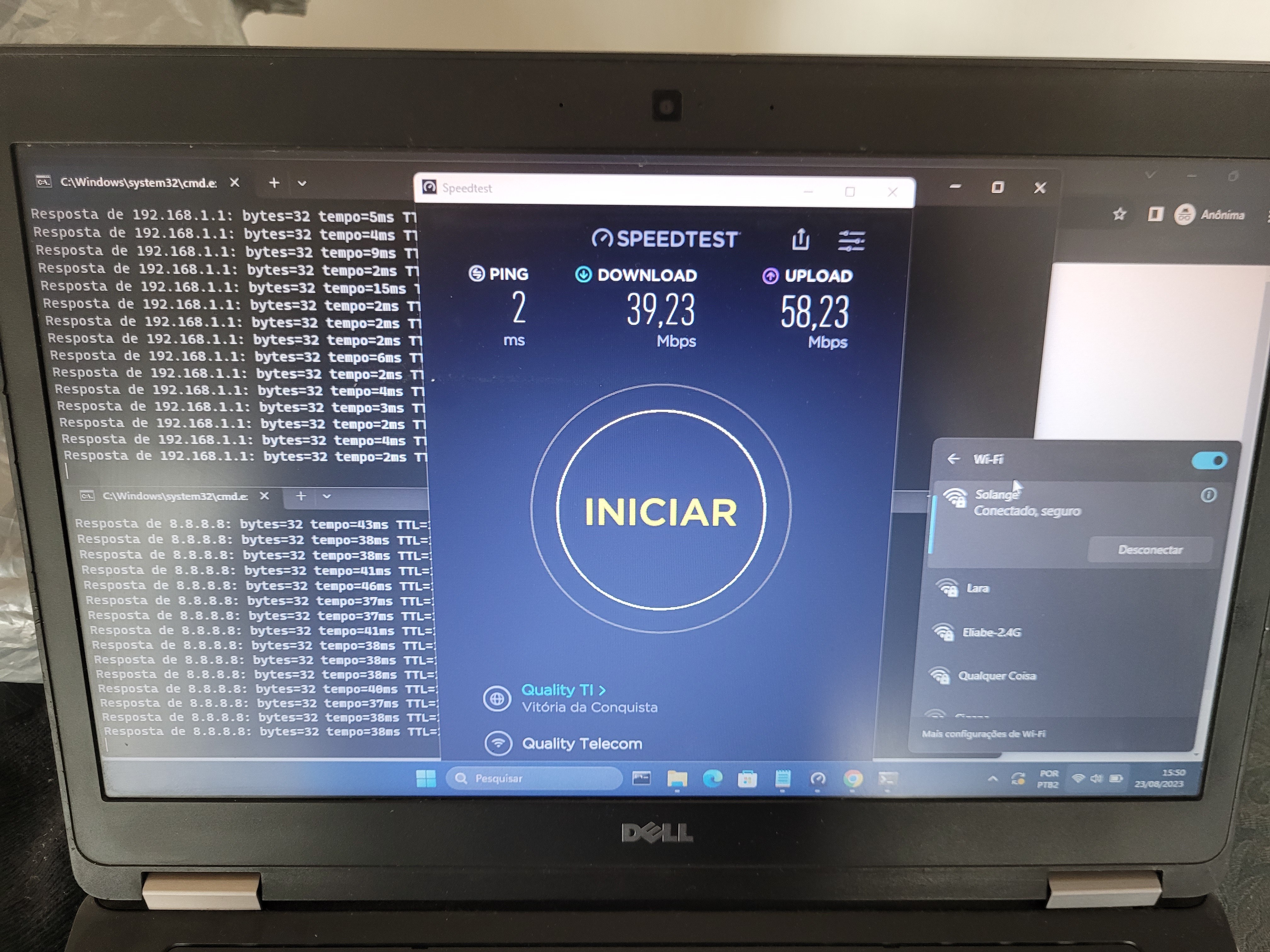Image resolution: width=1270 pixels, height=952 pixels.
Task: Click the Speedtest share results icon
Action: tap(800, 239)
